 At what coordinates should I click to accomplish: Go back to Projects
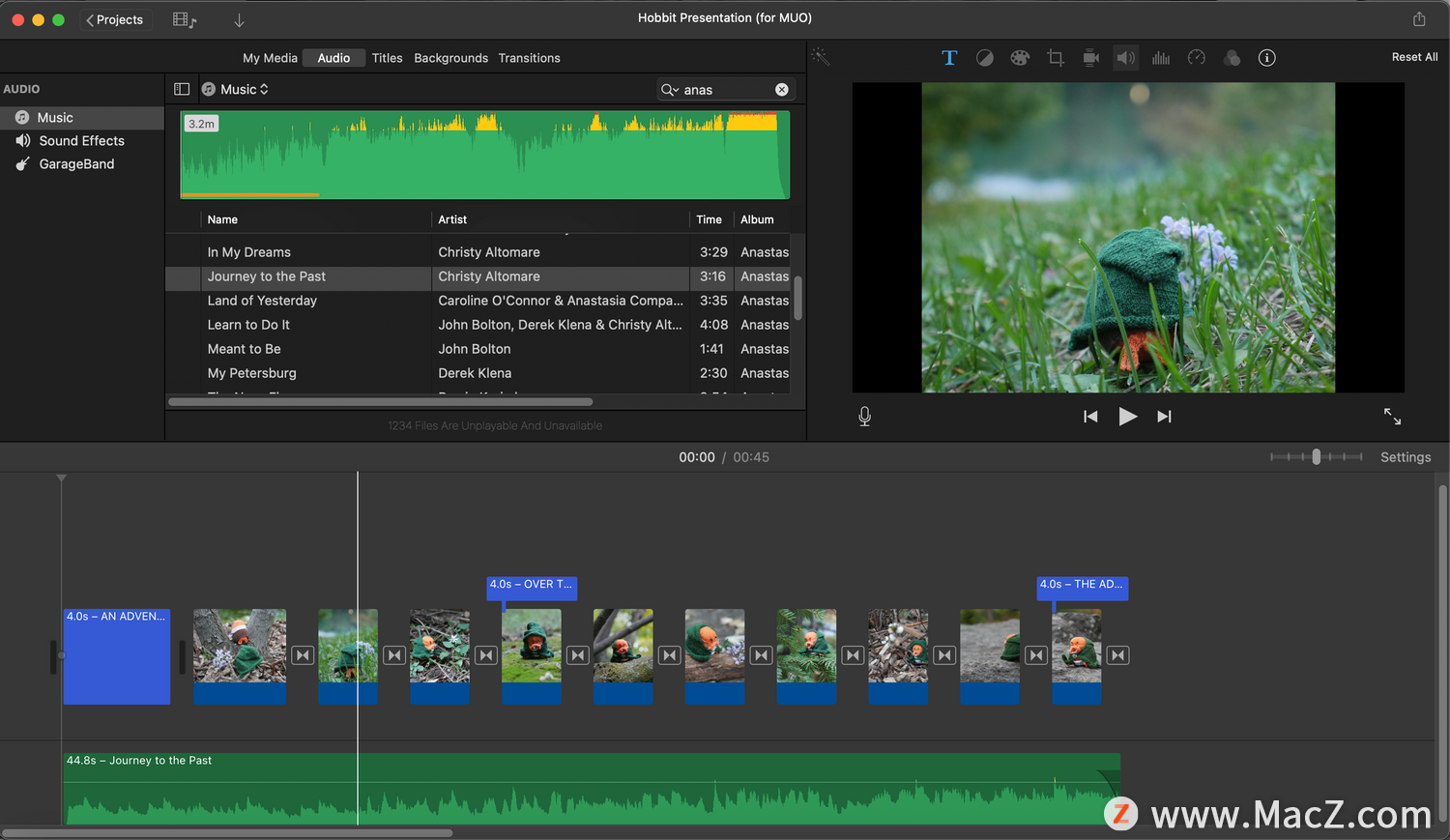click(x=114, y=19)
